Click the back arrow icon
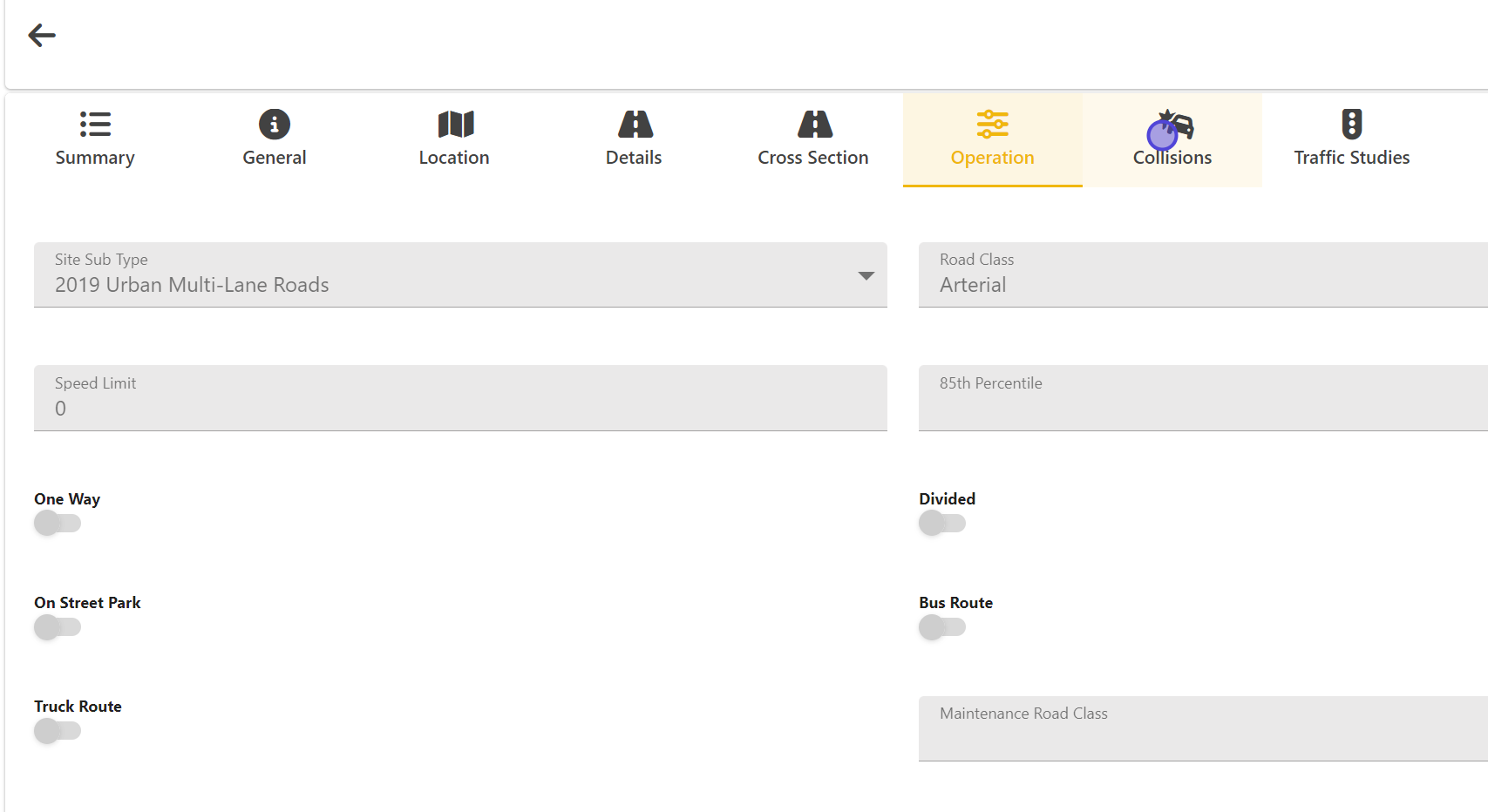Image resolution: width=1488 pixels, height=812 pixels. click(42, 36)
